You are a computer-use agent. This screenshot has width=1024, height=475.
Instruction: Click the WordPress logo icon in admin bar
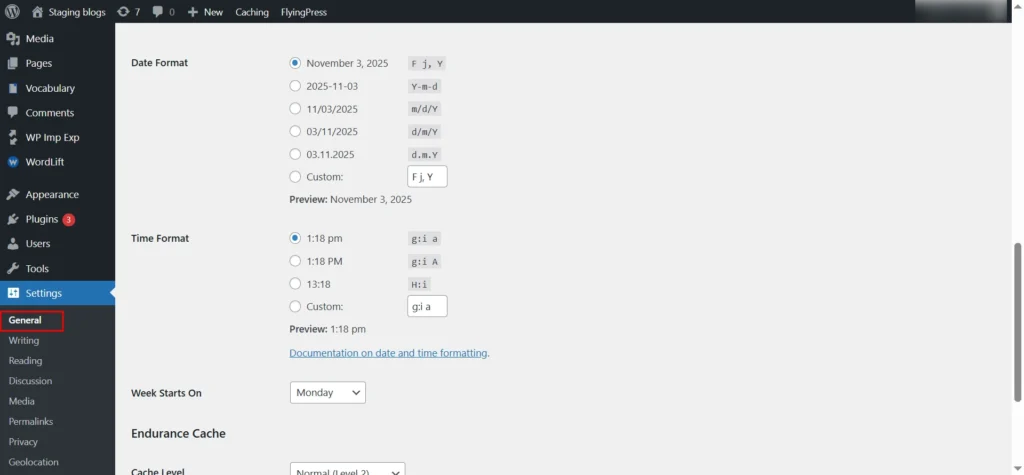(x=13, y=12)
